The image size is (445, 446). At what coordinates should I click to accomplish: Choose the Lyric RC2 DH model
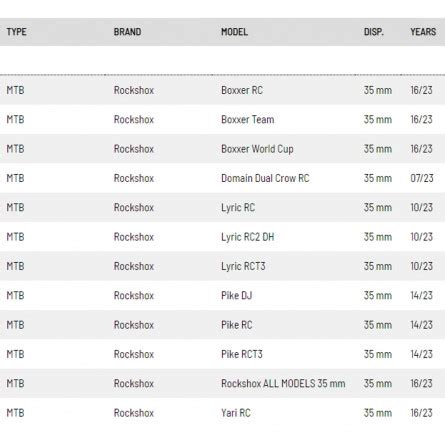pyautogui.click(x=247, y=237)
